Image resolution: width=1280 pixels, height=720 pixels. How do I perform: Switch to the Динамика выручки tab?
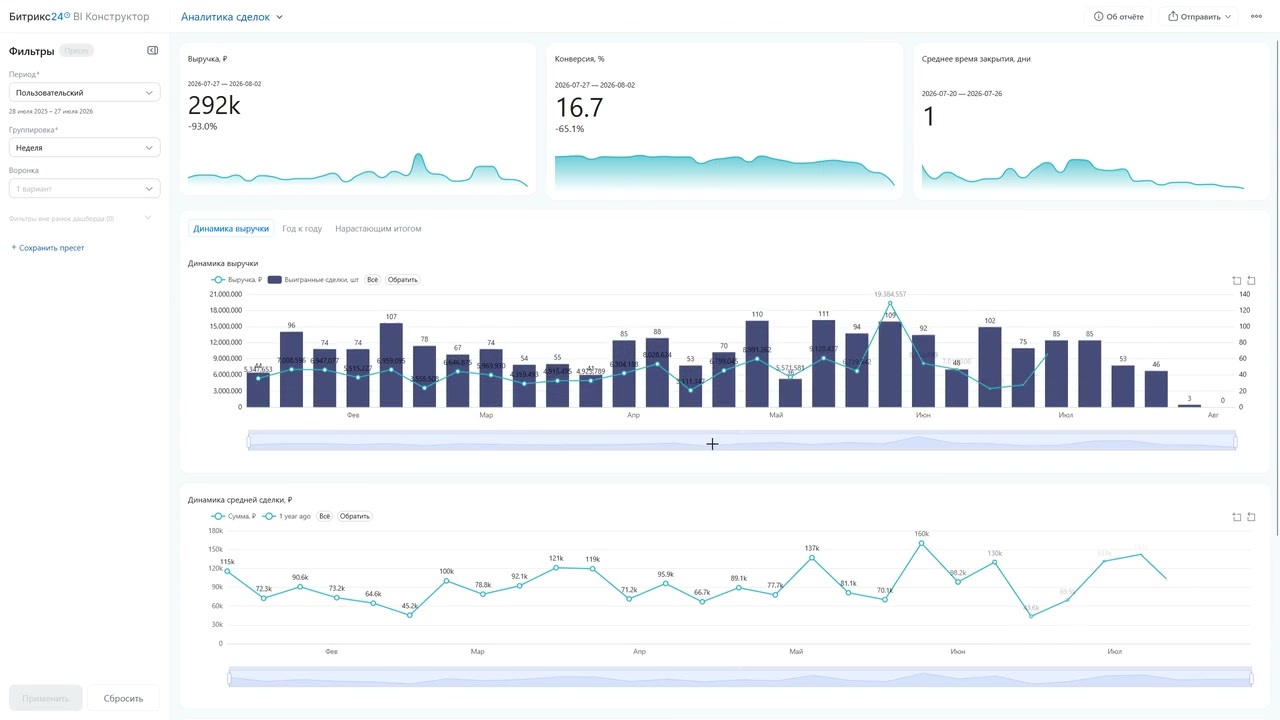(x=231, y=229)
